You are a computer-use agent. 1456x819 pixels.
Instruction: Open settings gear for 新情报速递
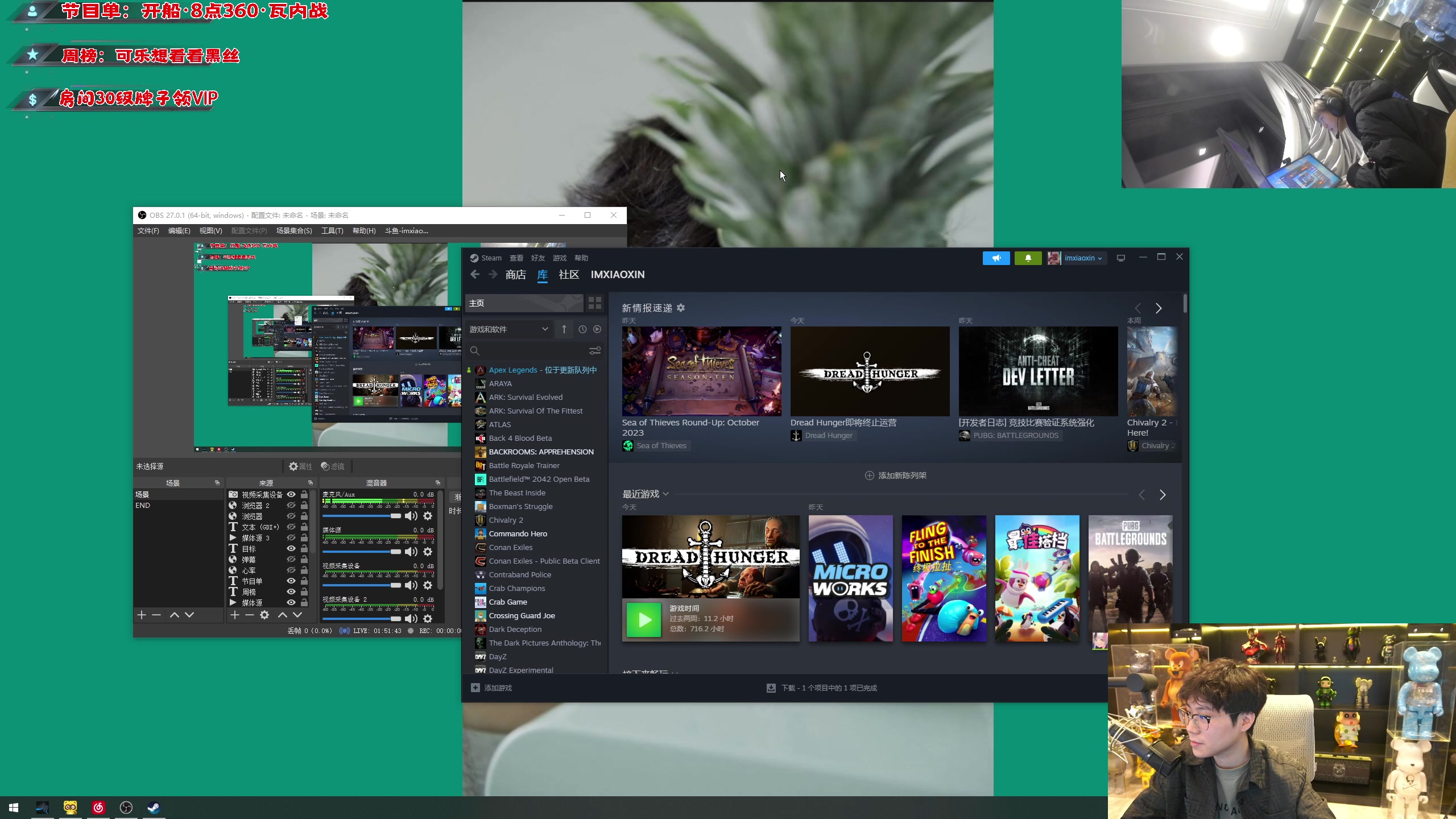[681, 308]
